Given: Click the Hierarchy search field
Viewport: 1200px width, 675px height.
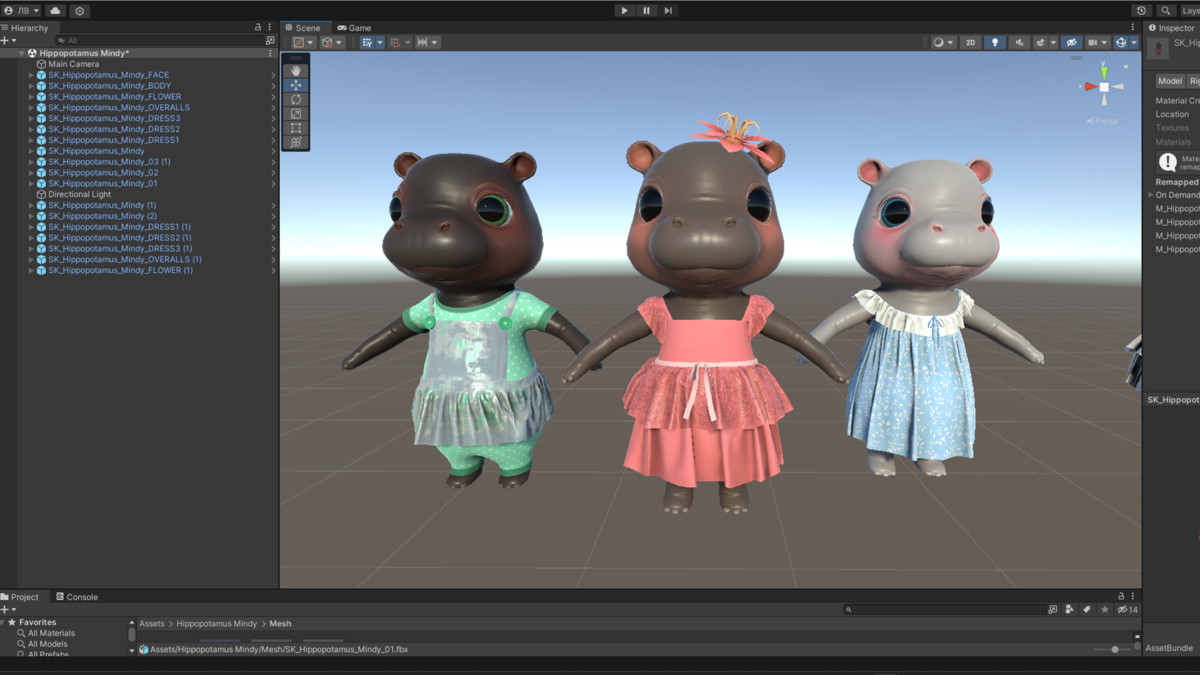Looking at the screenshot, I should coord(160,41).
